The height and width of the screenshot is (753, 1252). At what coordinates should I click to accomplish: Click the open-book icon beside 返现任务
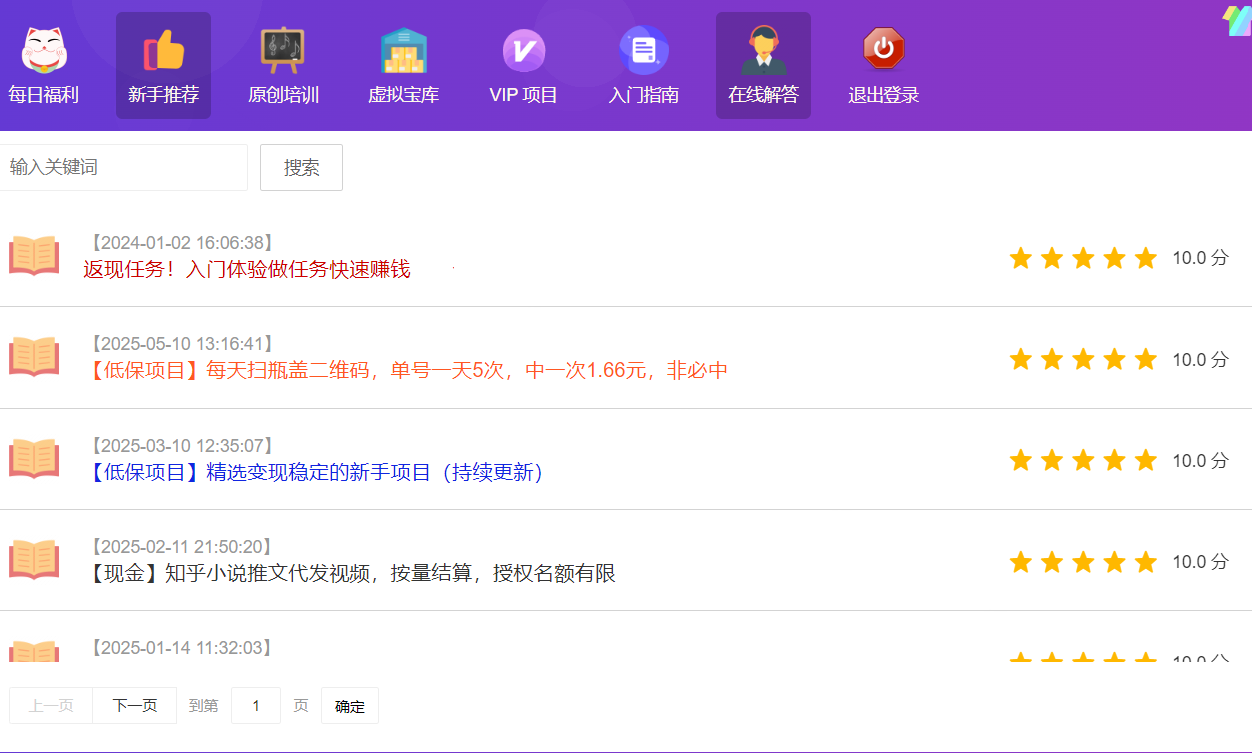point(34,256)
